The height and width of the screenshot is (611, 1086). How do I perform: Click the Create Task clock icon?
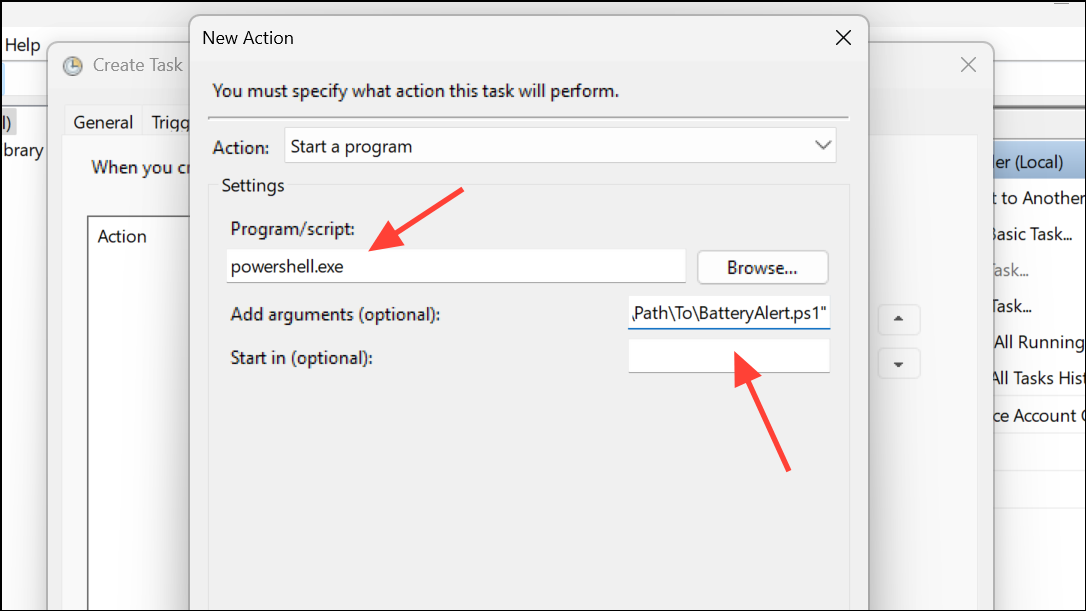73,66
